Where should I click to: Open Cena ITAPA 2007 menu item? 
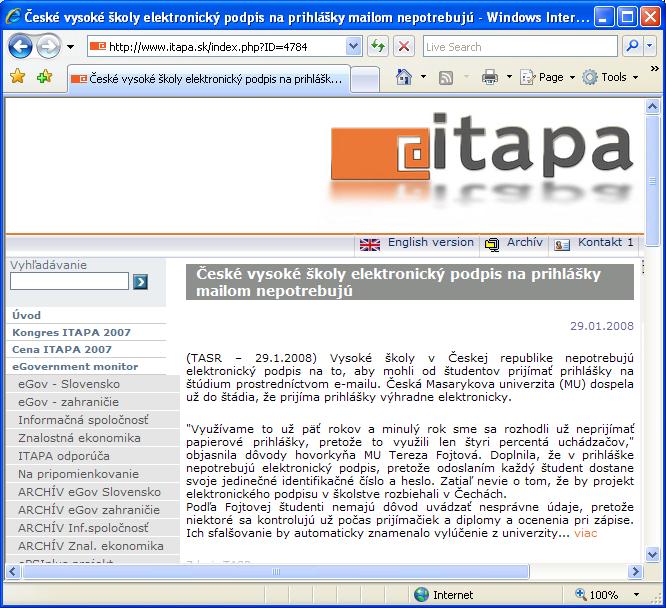click(62, 349)
